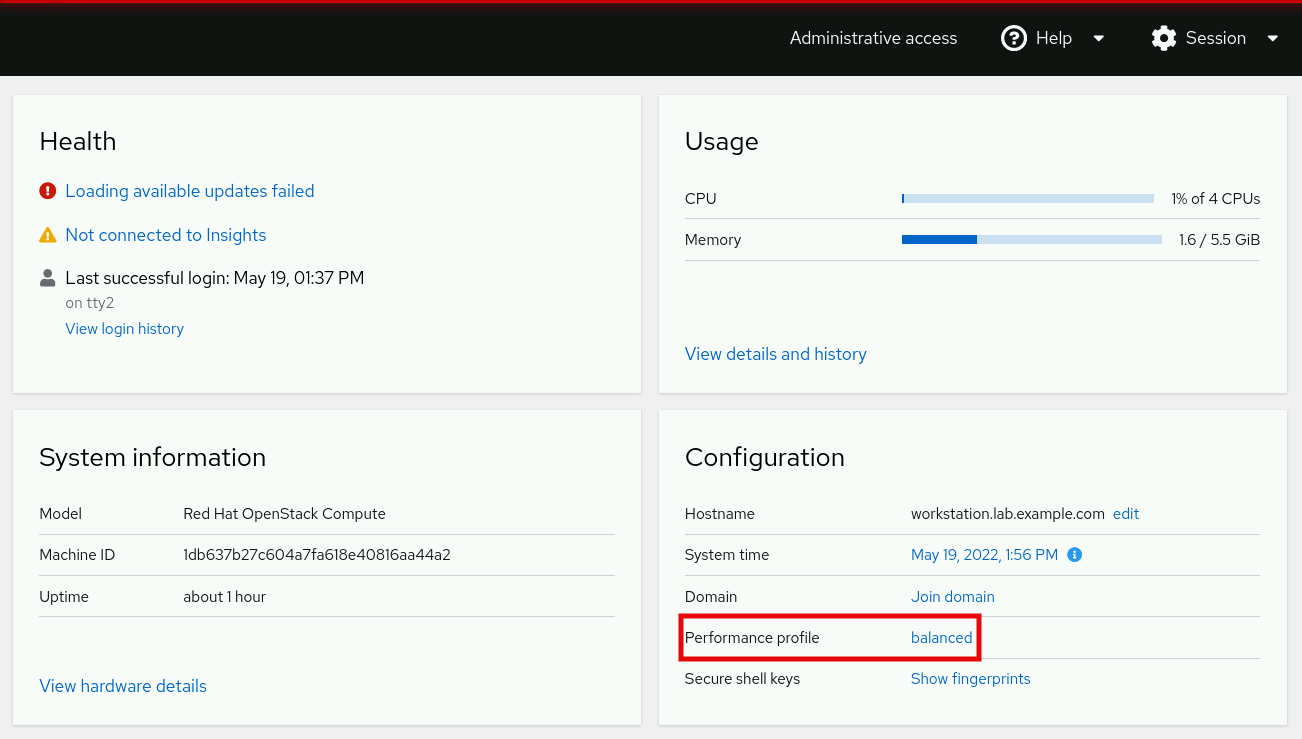Click the user icon beside last login

pos(47,278)
